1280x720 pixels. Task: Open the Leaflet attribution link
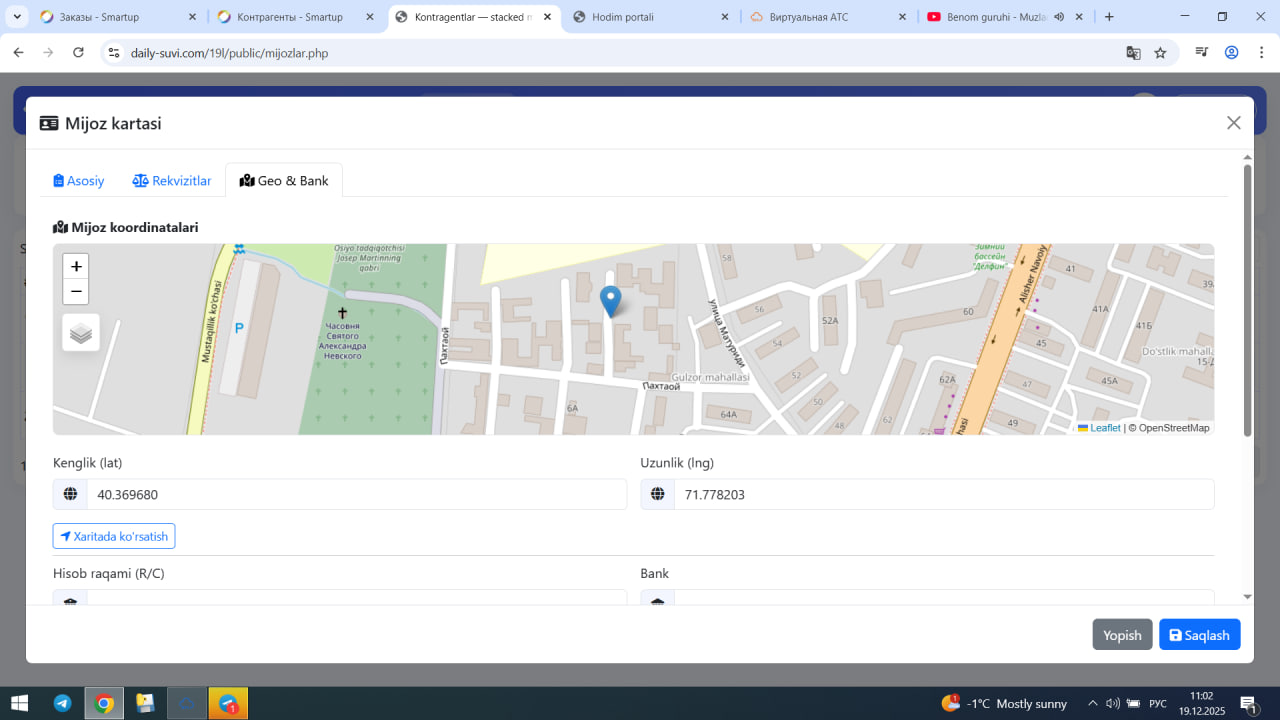click(1104, 428)
